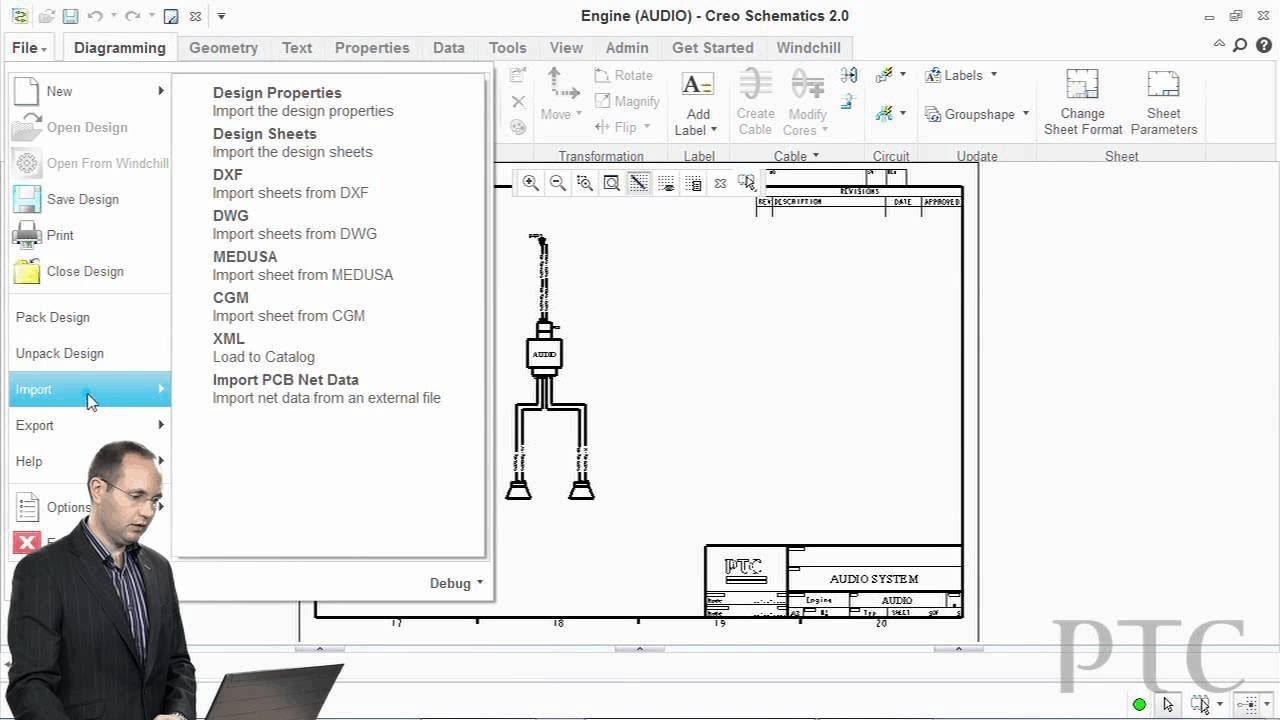
Task: Choose Unpack Design in File menu
Action: pos(90,353)
